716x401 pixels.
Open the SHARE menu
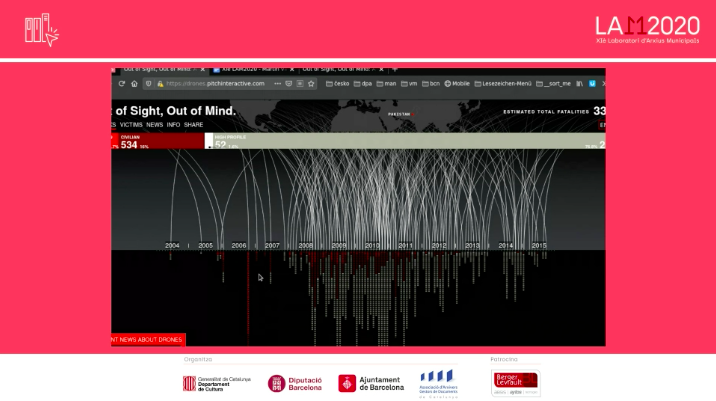point(194,125)
